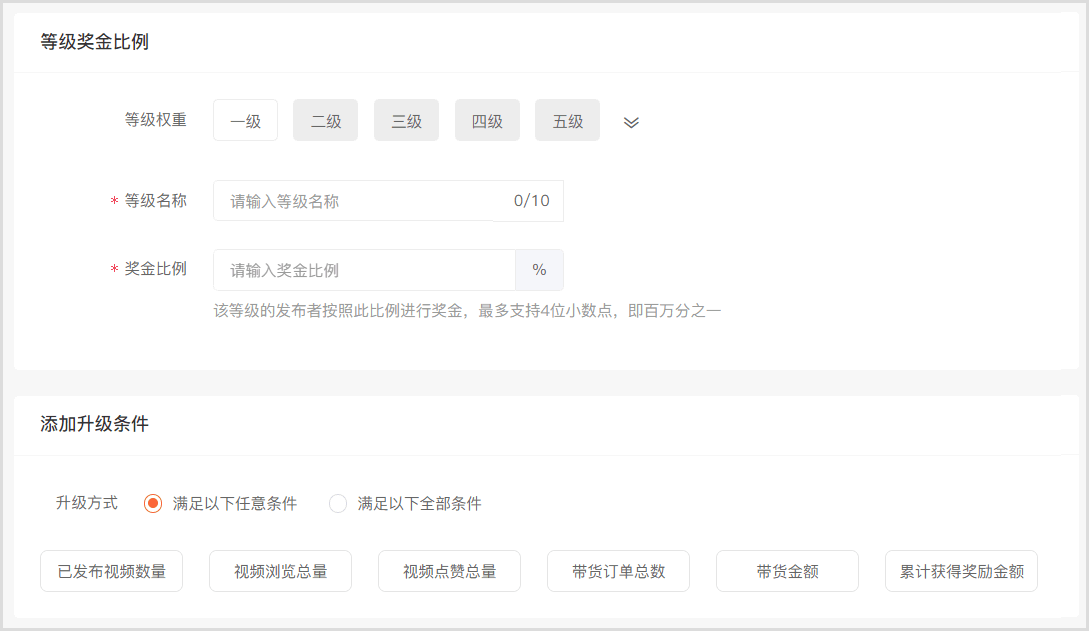Select 满足以下任意条件 radio option
The image size is (1089, 631).
coord(153,503)
